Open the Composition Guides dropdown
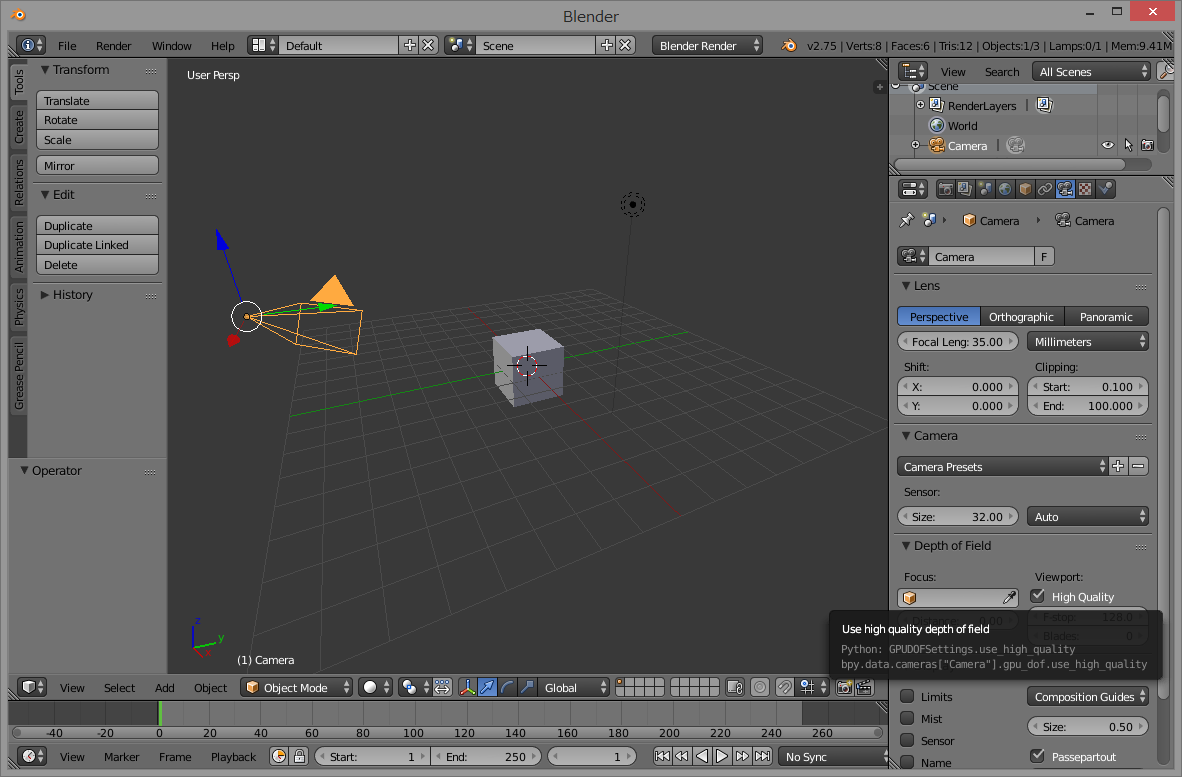 tap(1087, 696)
